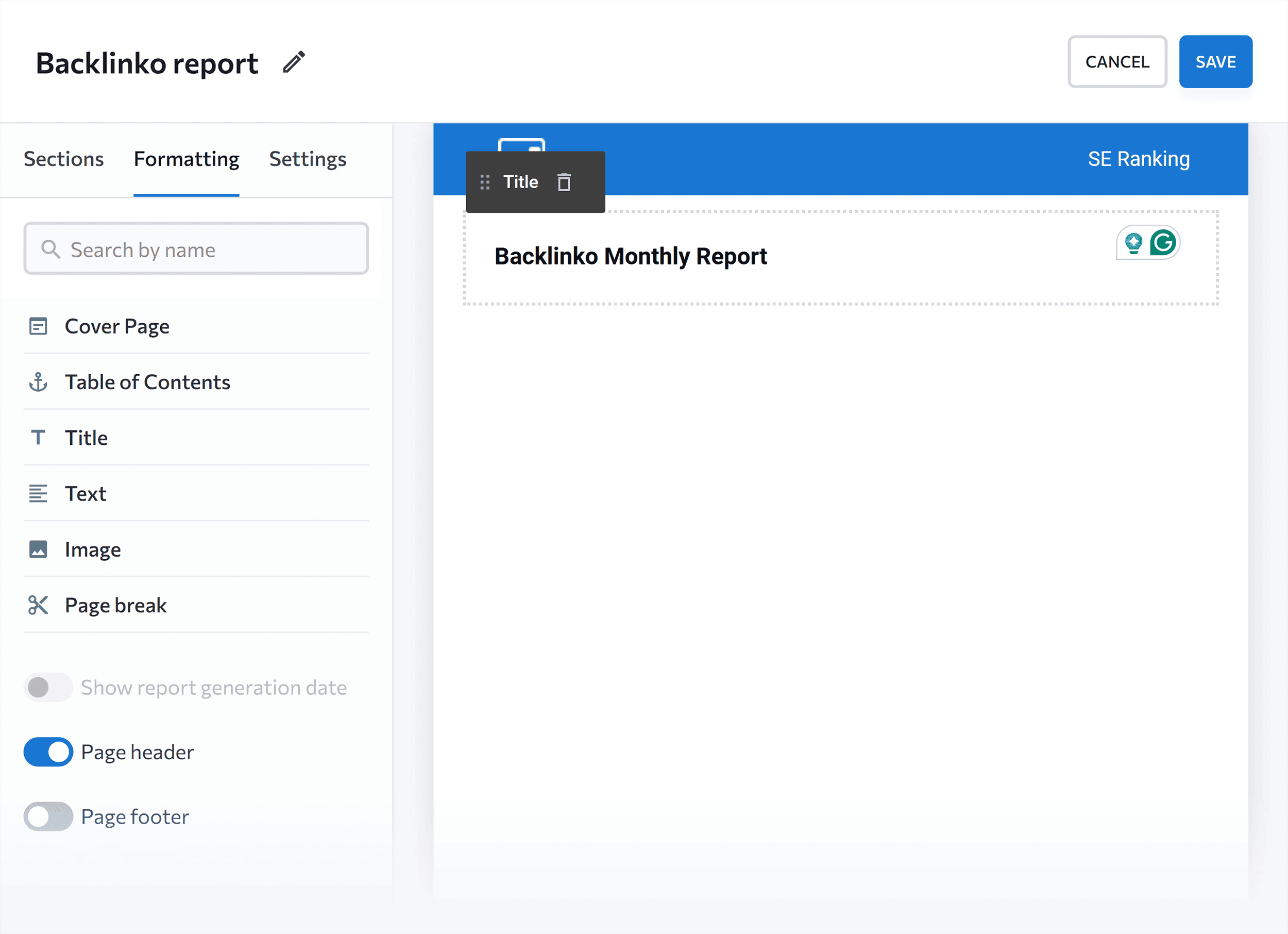
Task: Click the green circular icon on title block
Action: coord(1162,242)
